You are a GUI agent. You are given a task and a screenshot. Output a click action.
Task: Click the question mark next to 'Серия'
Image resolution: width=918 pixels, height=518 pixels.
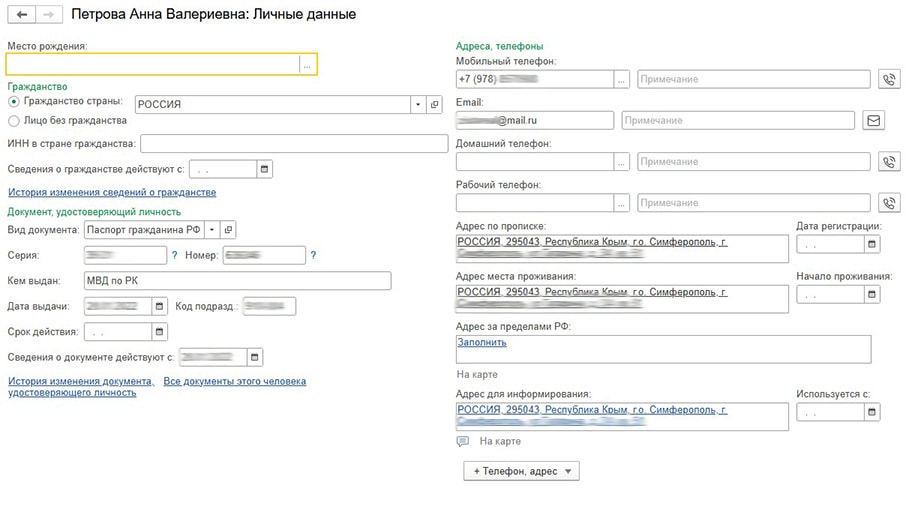pyautogui.click(x=174, y=256)
